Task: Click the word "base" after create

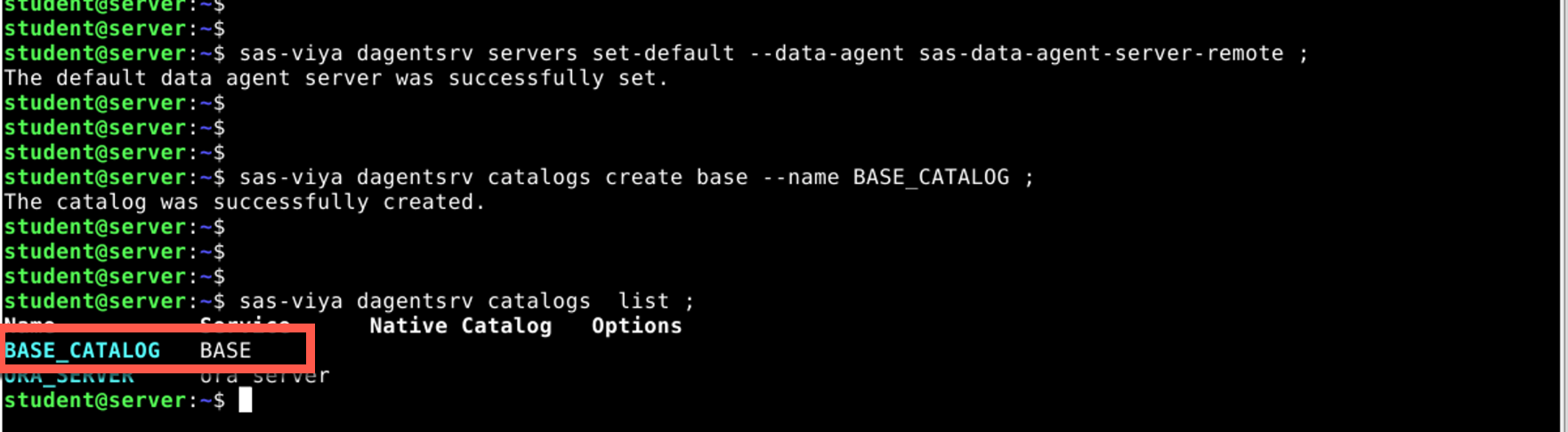Action: coord(722,177)
